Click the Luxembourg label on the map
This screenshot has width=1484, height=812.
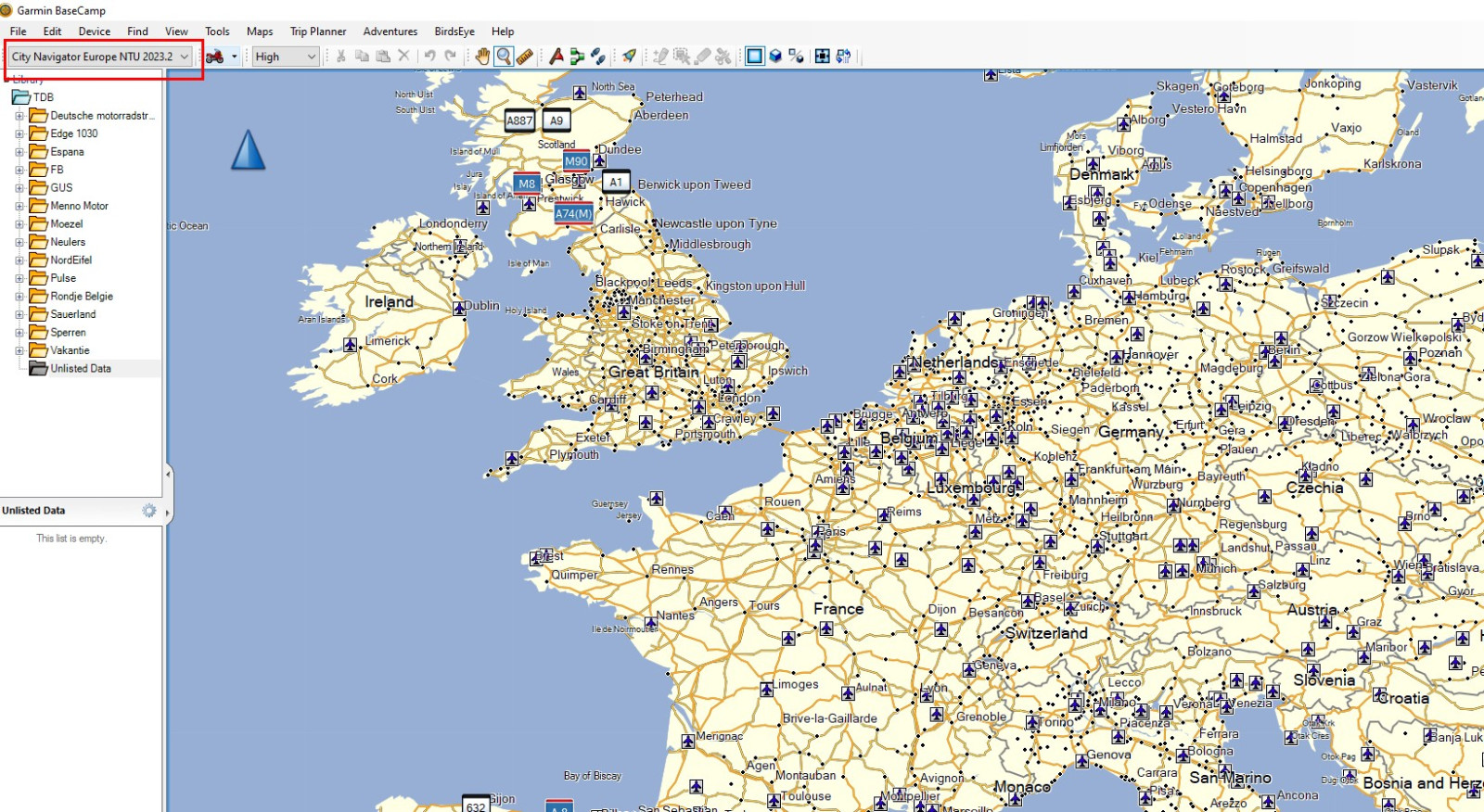point(971,488)
